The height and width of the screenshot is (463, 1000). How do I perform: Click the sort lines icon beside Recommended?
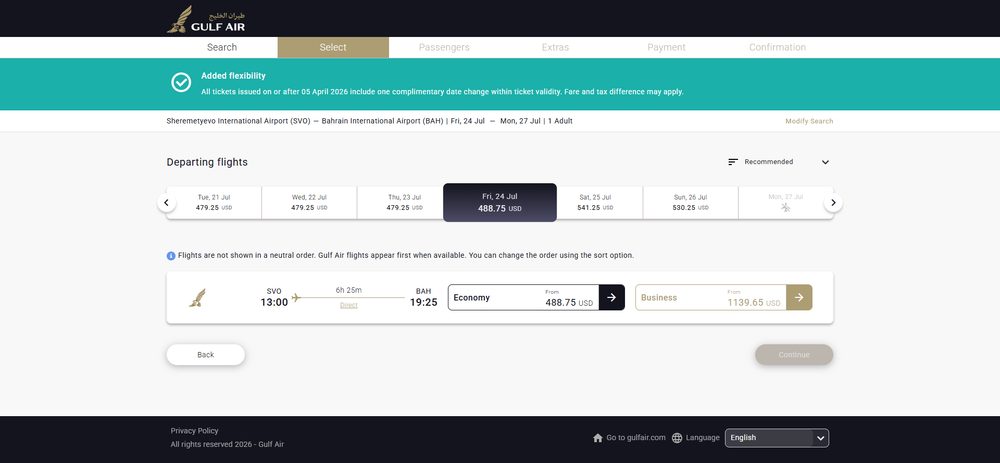coord(733,162)
